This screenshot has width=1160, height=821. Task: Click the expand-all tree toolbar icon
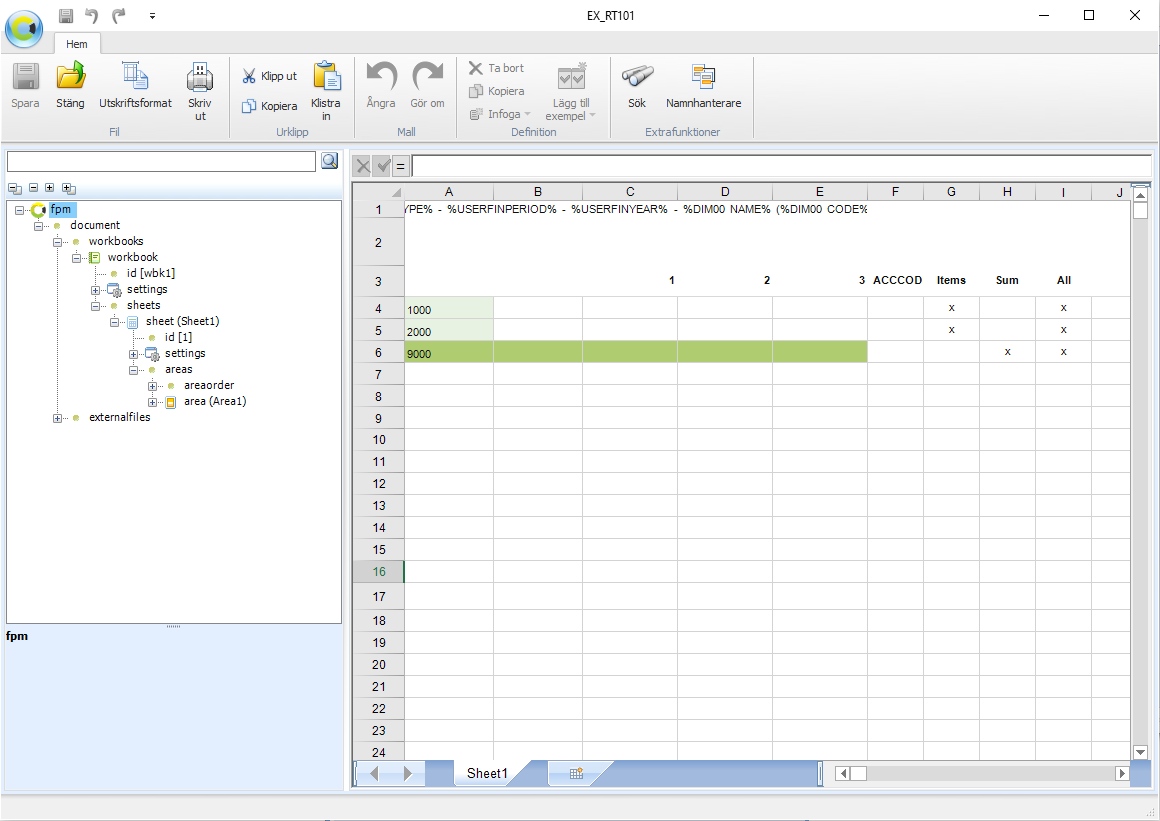point(69,189)
